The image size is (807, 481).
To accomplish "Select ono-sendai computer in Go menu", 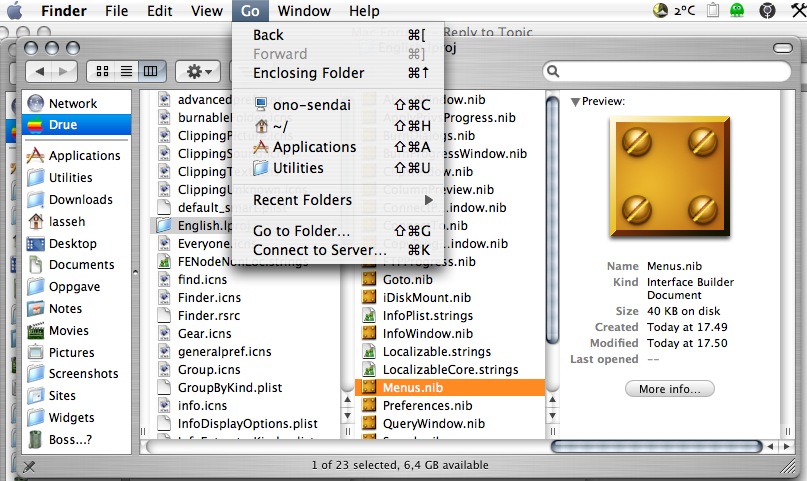I will tap(338, 105).
